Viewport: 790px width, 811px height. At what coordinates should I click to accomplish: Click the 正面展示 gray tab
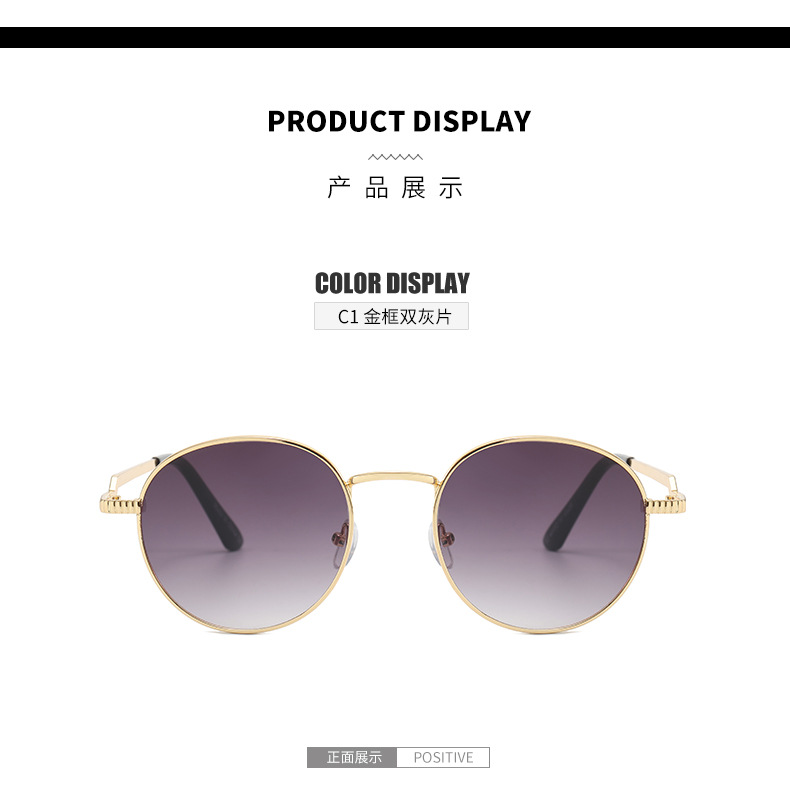point(352,757)
